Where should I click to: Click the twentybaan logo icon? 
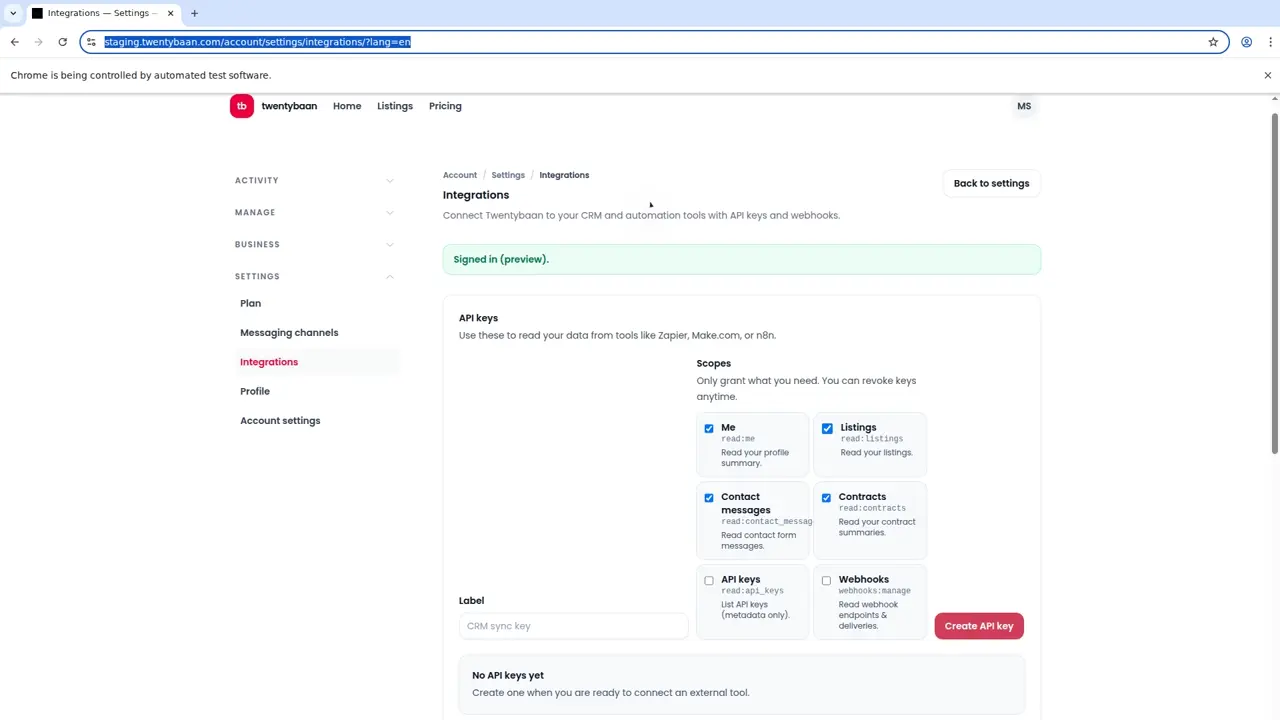click(x=242, y=106)
